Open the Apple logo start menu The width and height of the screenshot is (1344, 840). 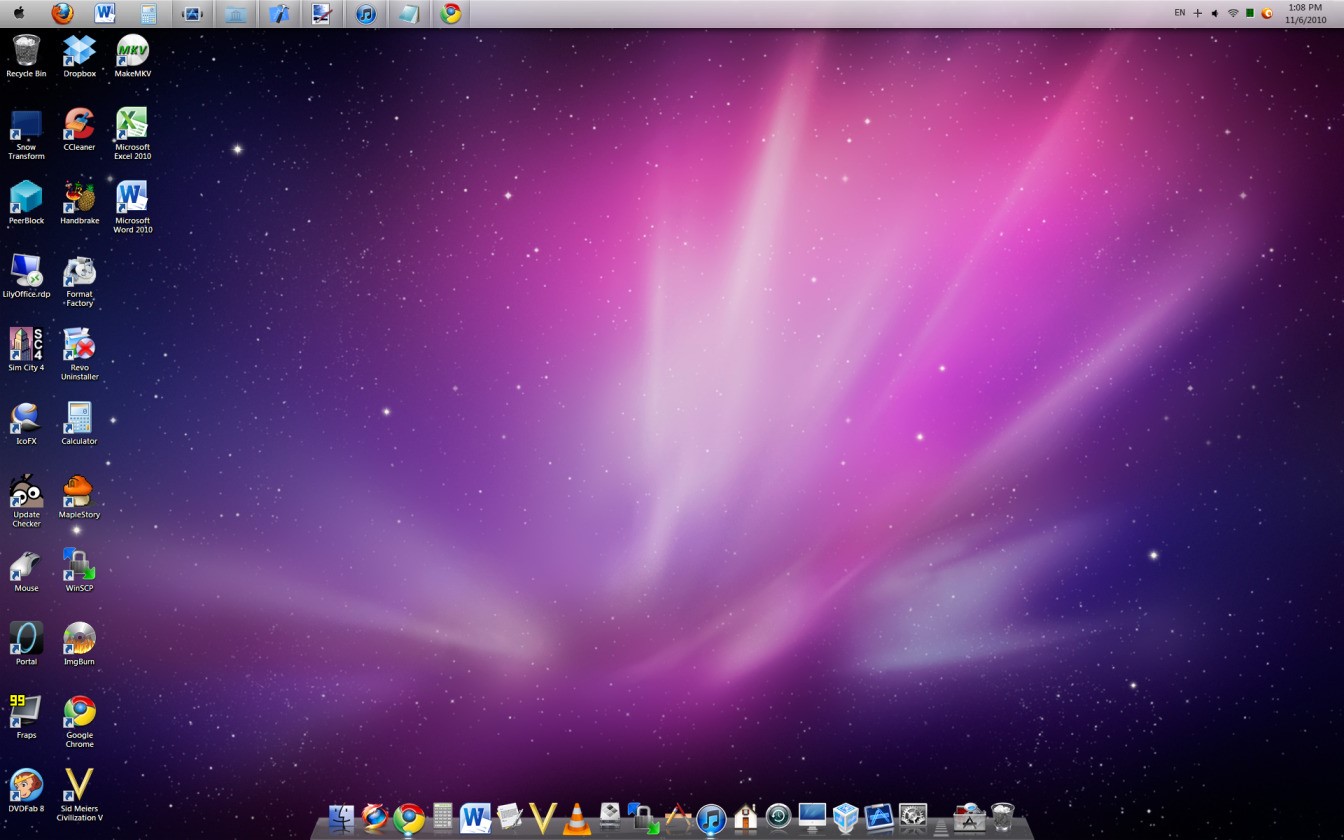click(18, 13)
